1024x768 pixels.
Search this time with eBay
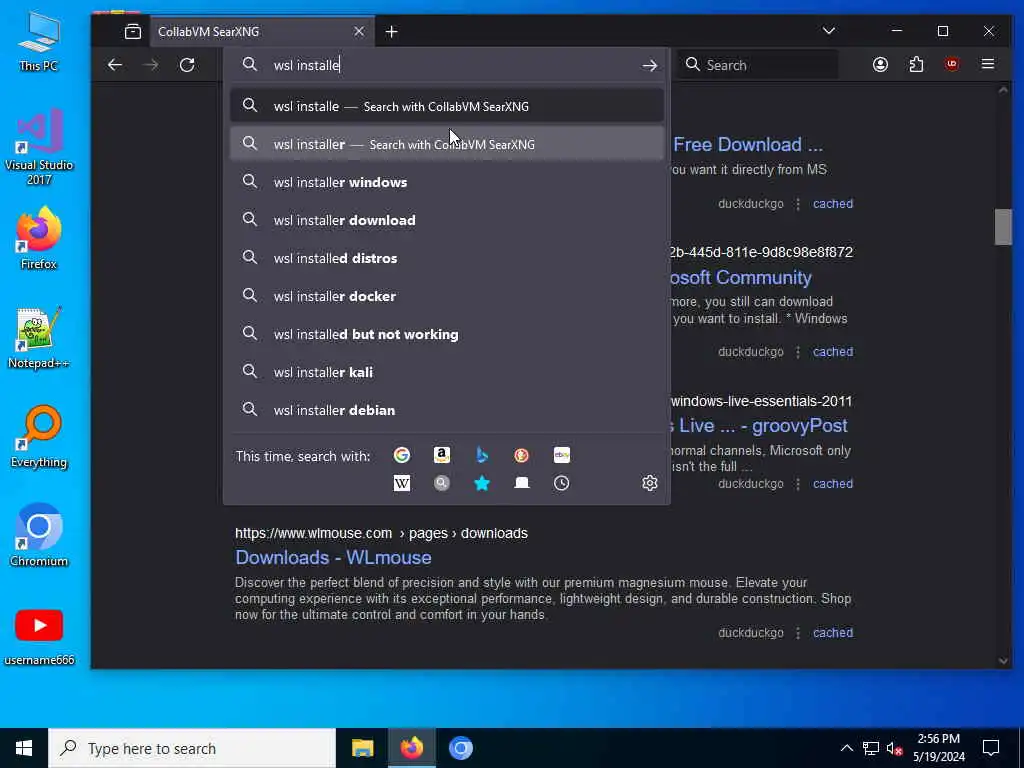pos(562,455)
